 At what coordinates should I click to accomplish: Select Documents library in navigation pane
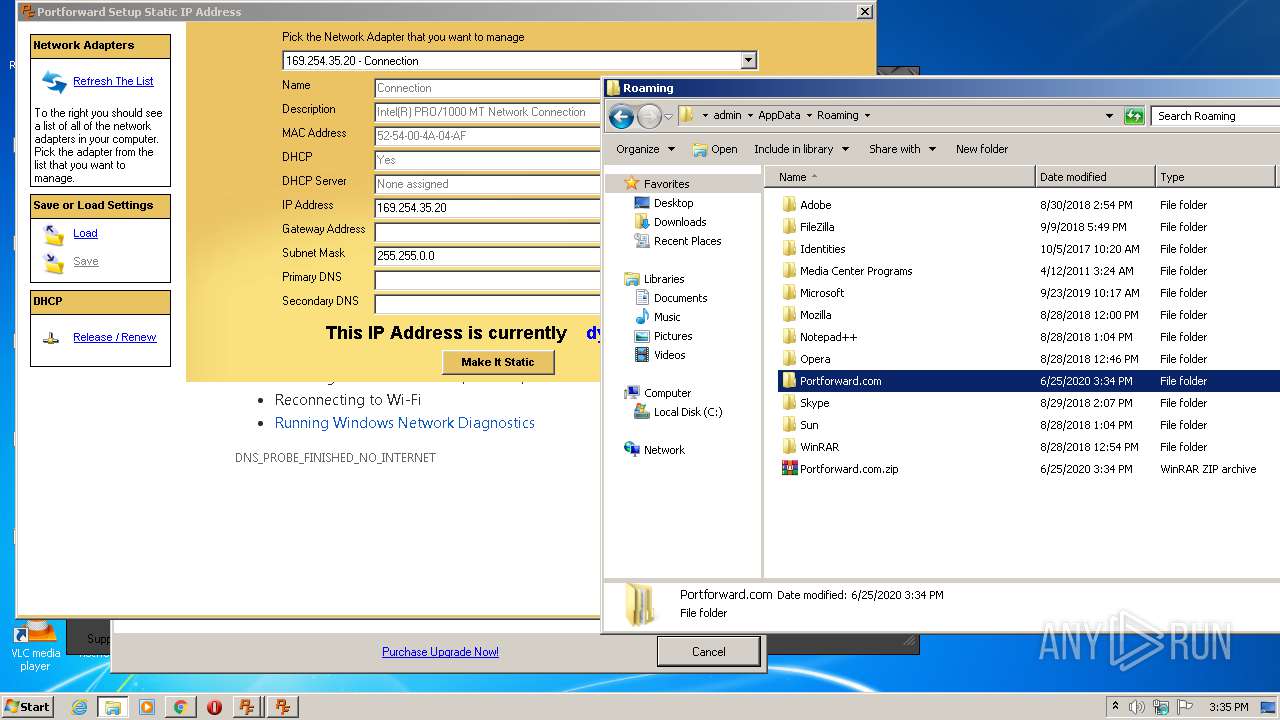tap(680, 298)
